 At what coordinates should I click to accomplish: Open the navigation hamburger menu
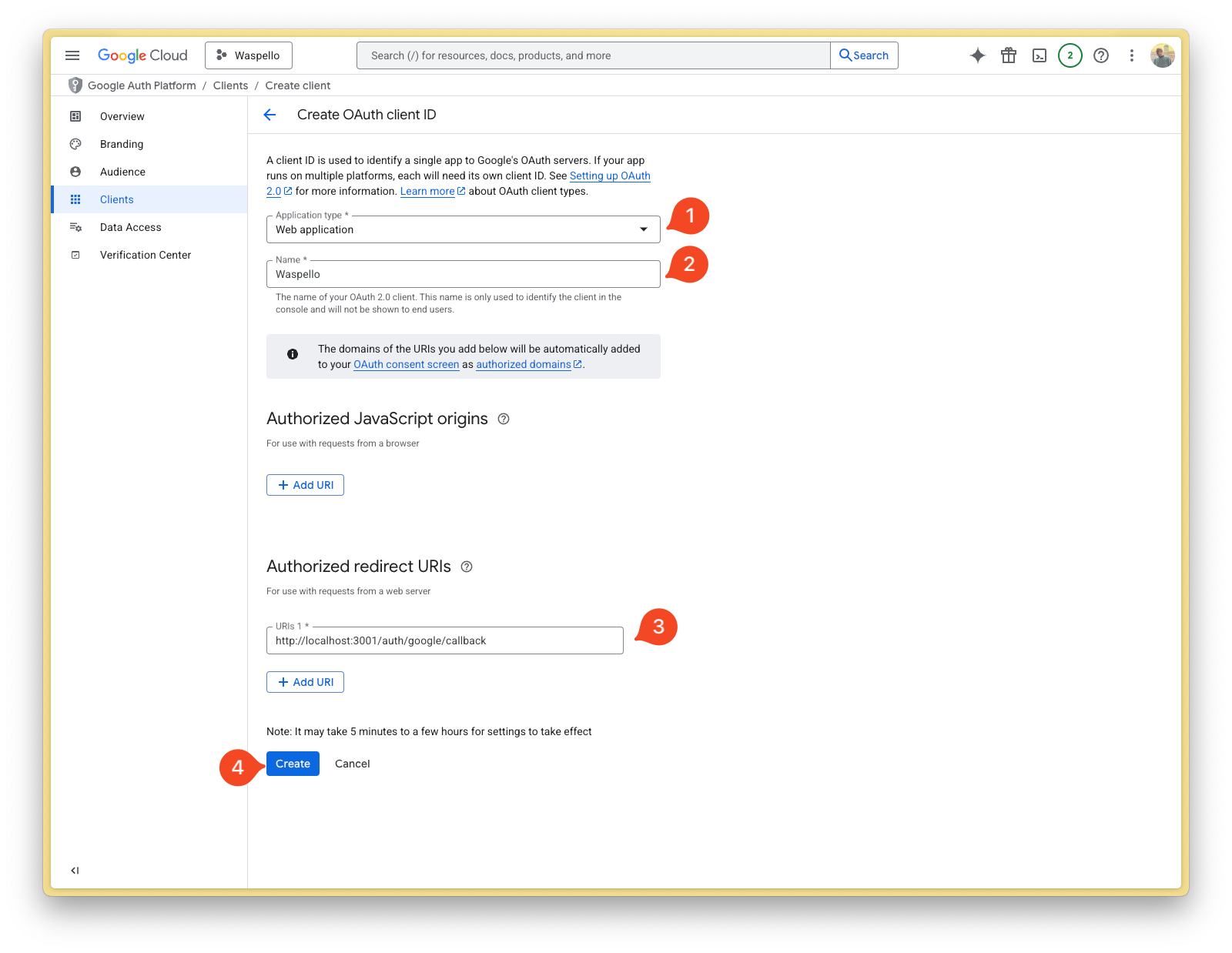pos(72,55)
